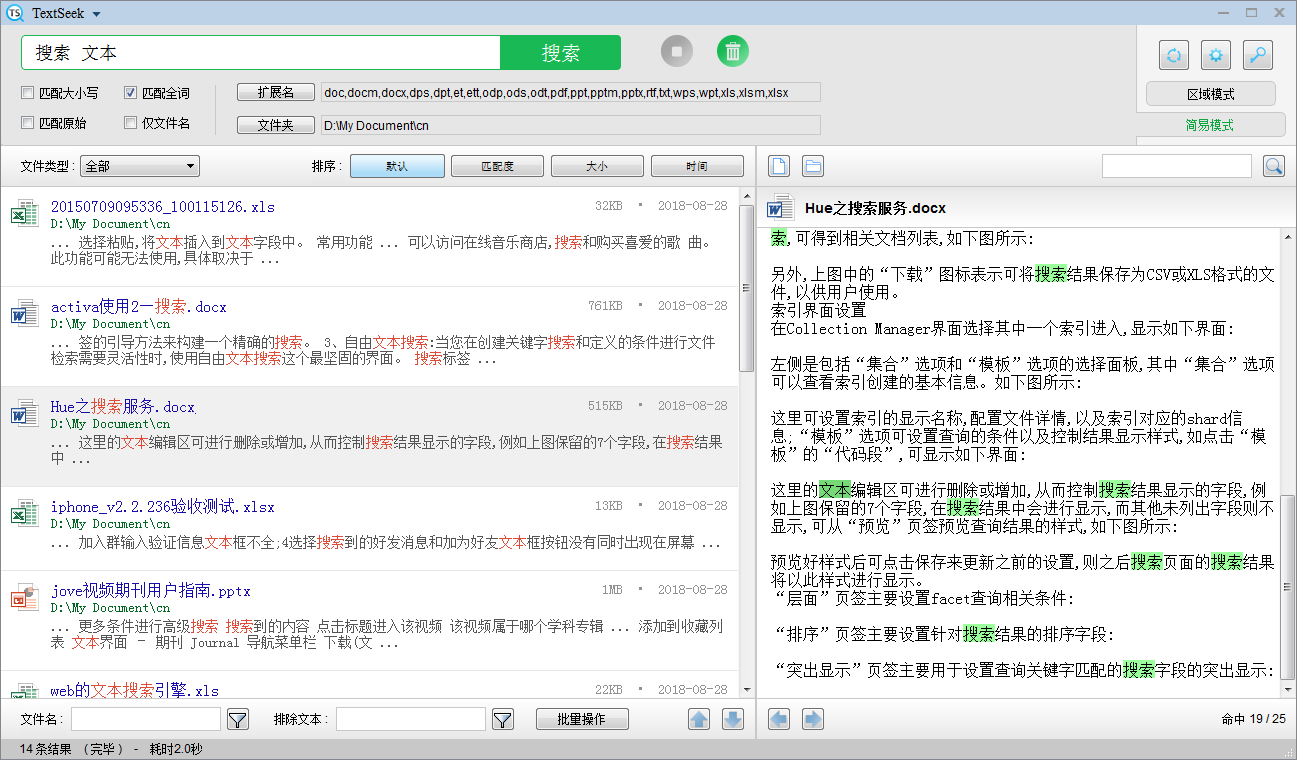Click the refresh index icon

[1173, 55]
